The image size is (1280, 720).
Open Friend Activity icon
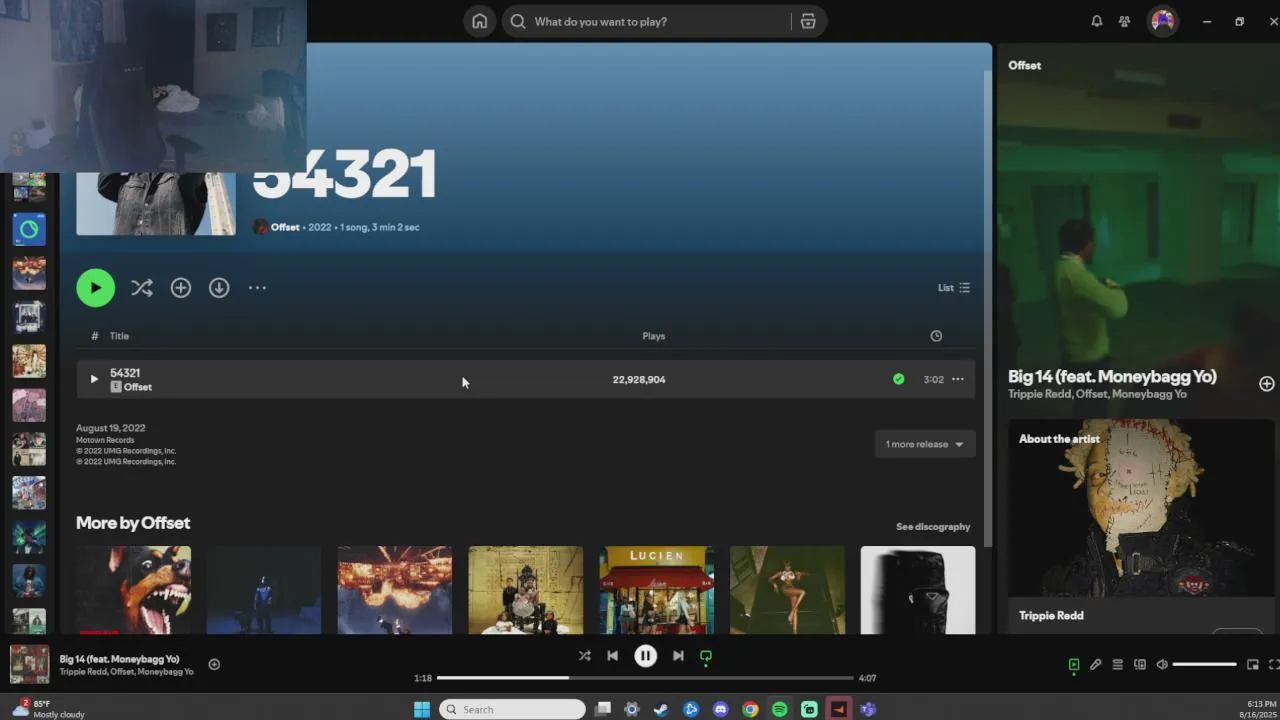click(x=1125, y=21)
